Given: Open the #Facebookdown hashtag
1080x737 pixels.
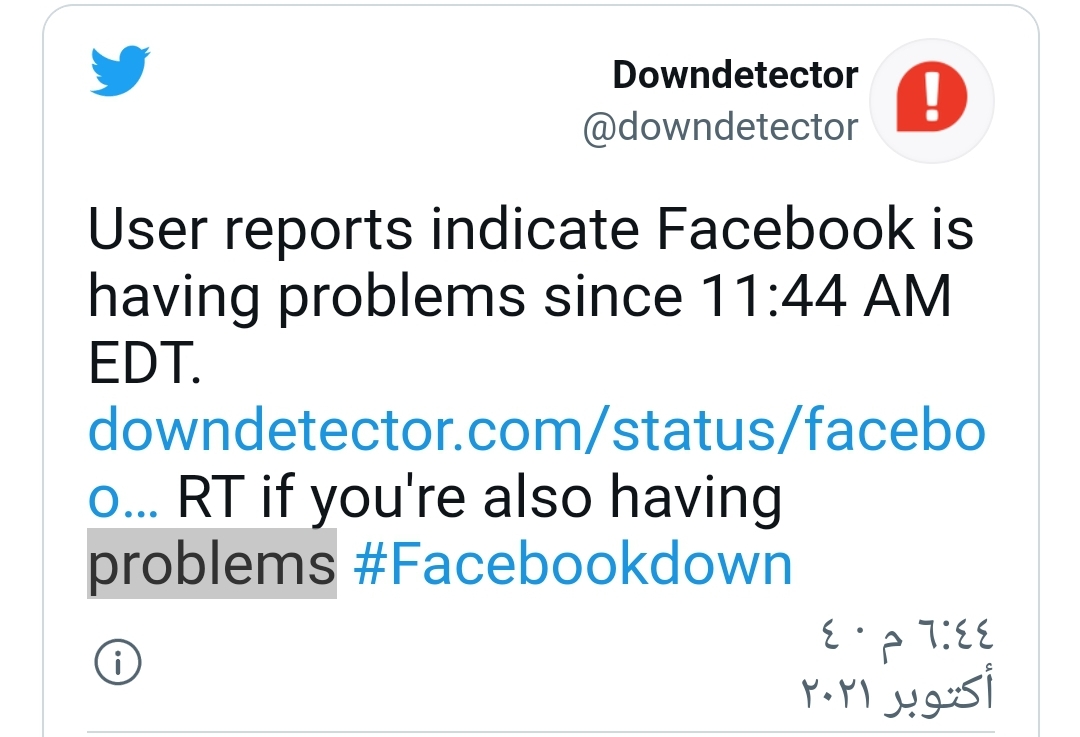Looking at the screenshot, I should point(573,565).
